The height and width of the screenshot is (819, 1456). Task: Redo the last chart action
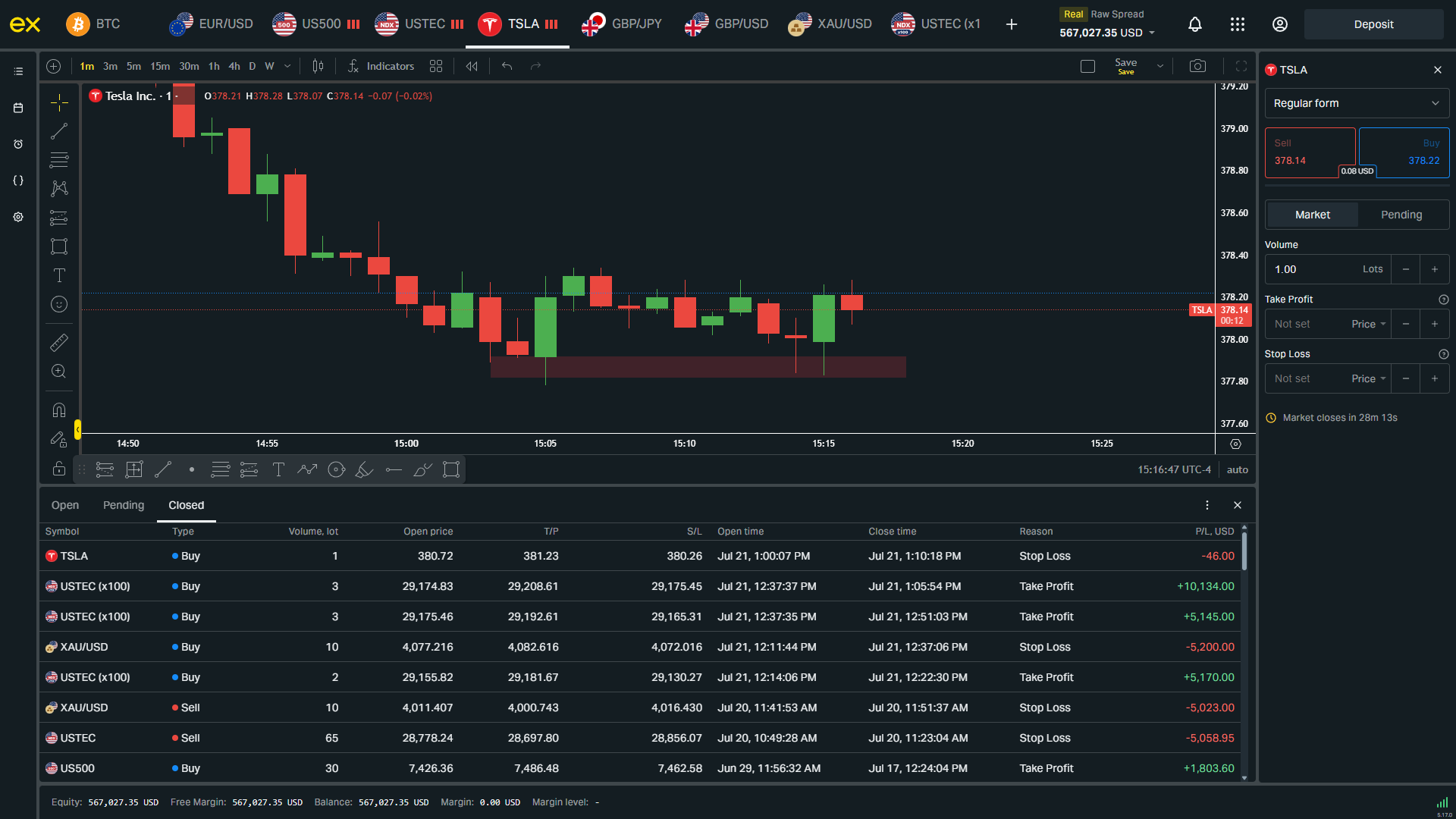536,66
